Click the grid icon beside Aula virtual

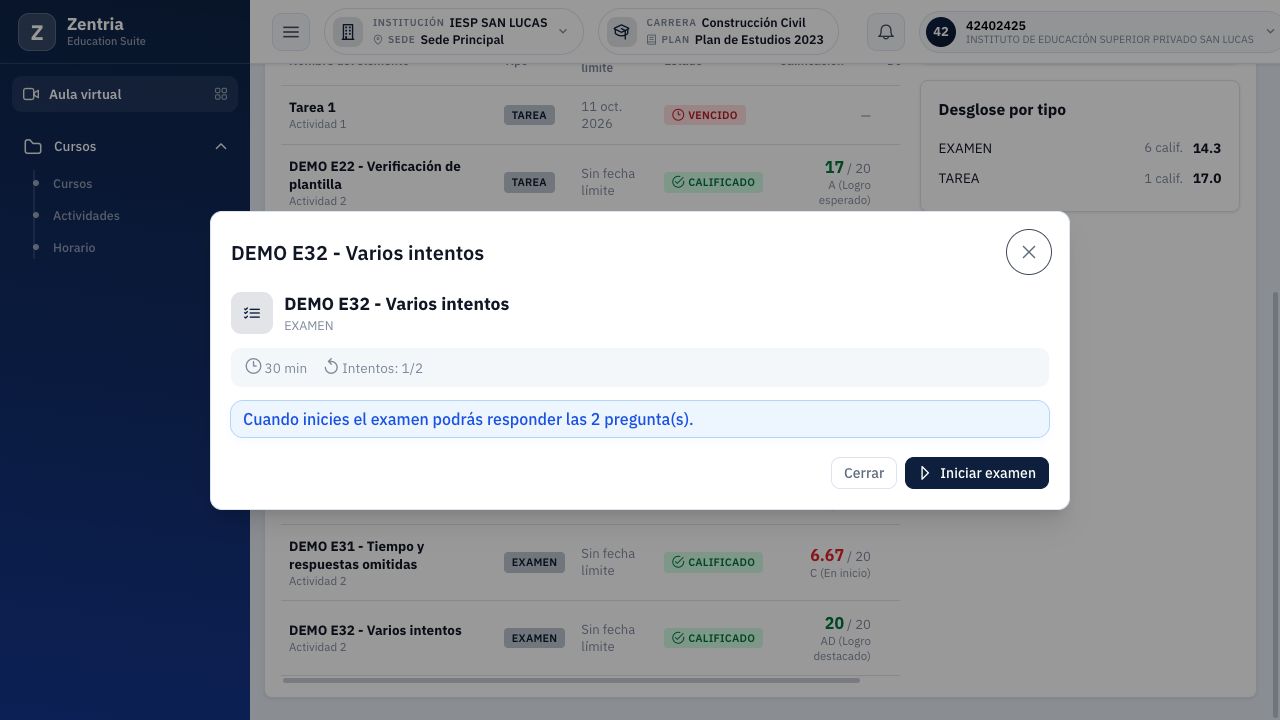[x=221, y=94]
